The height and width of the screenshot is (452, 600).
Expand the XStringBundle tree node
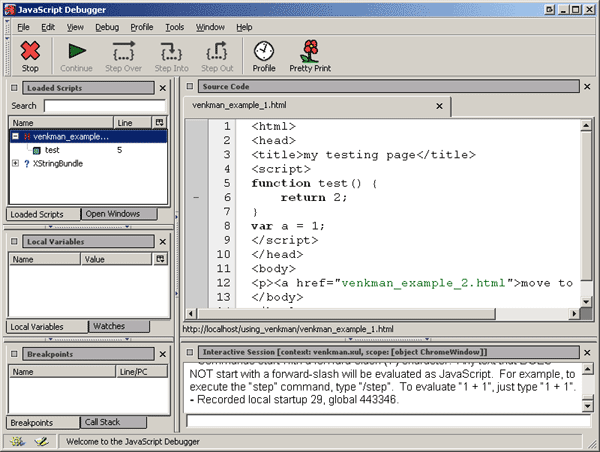[15, 163]
